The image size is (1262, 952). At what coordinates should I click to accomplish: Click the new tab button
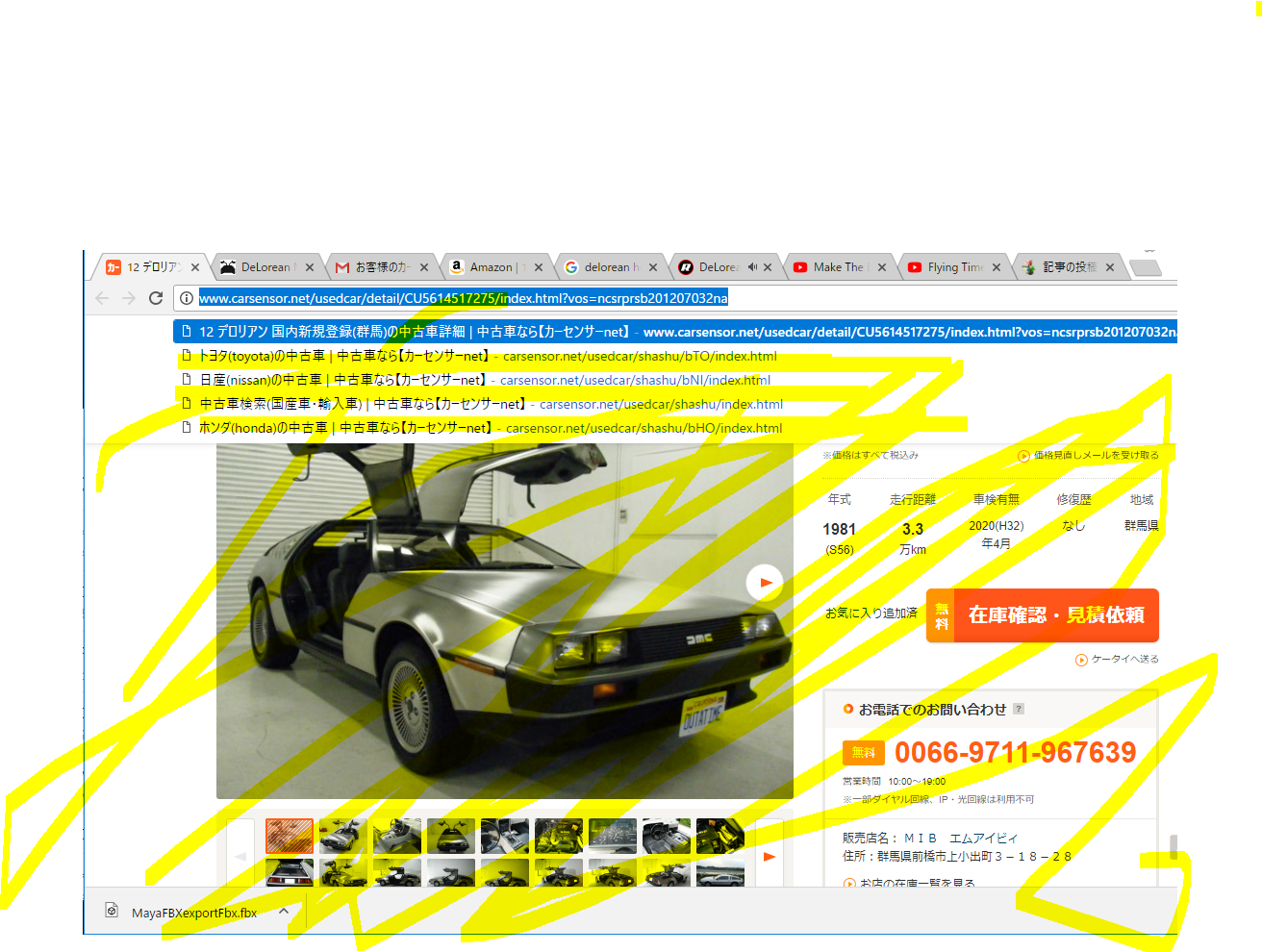point(1145,268)
